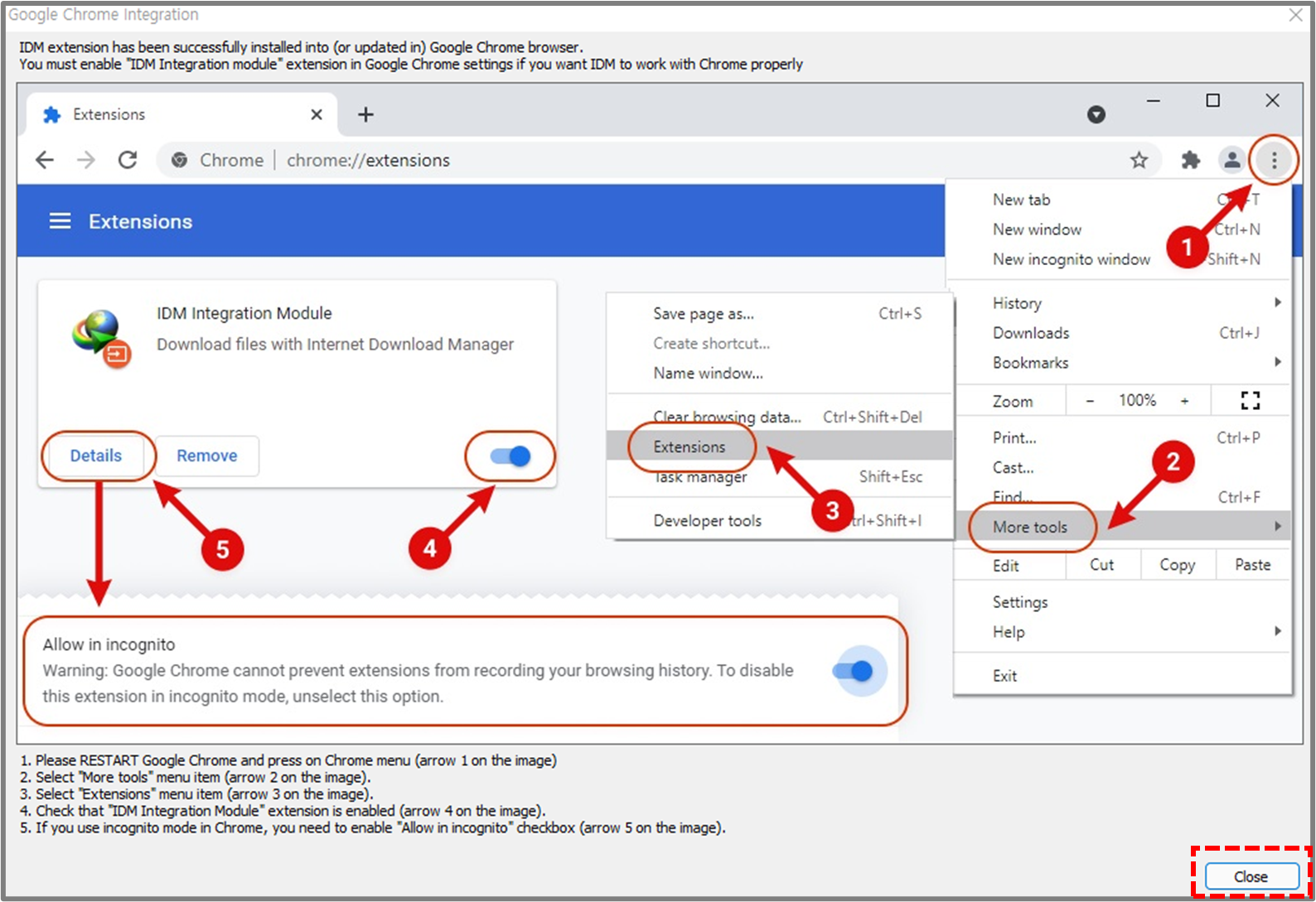Close the Chrome window in image

[1272, 100]
